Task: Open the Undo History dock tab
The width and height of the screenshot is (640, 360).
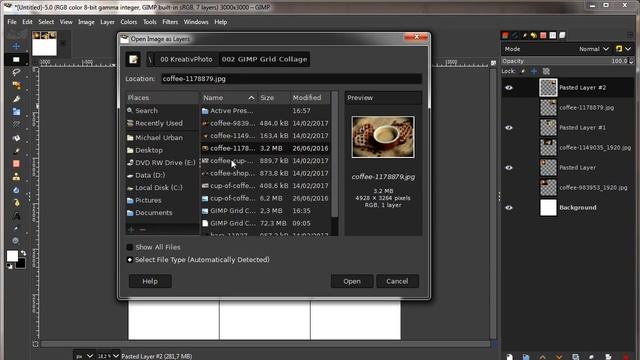Action: tap(533, 36)
